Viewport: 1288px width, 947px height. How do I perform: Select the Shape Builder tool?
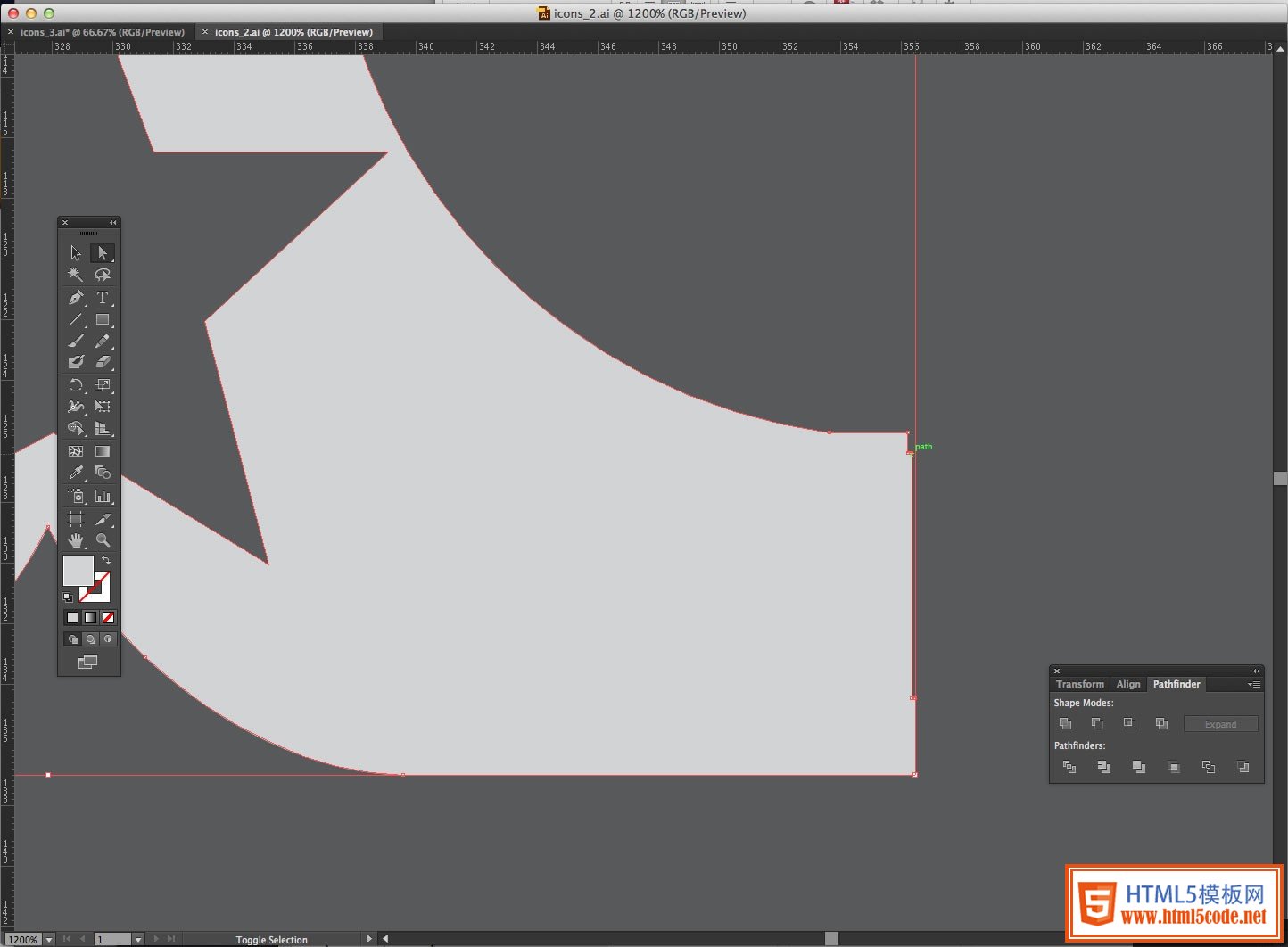(76, 428)
